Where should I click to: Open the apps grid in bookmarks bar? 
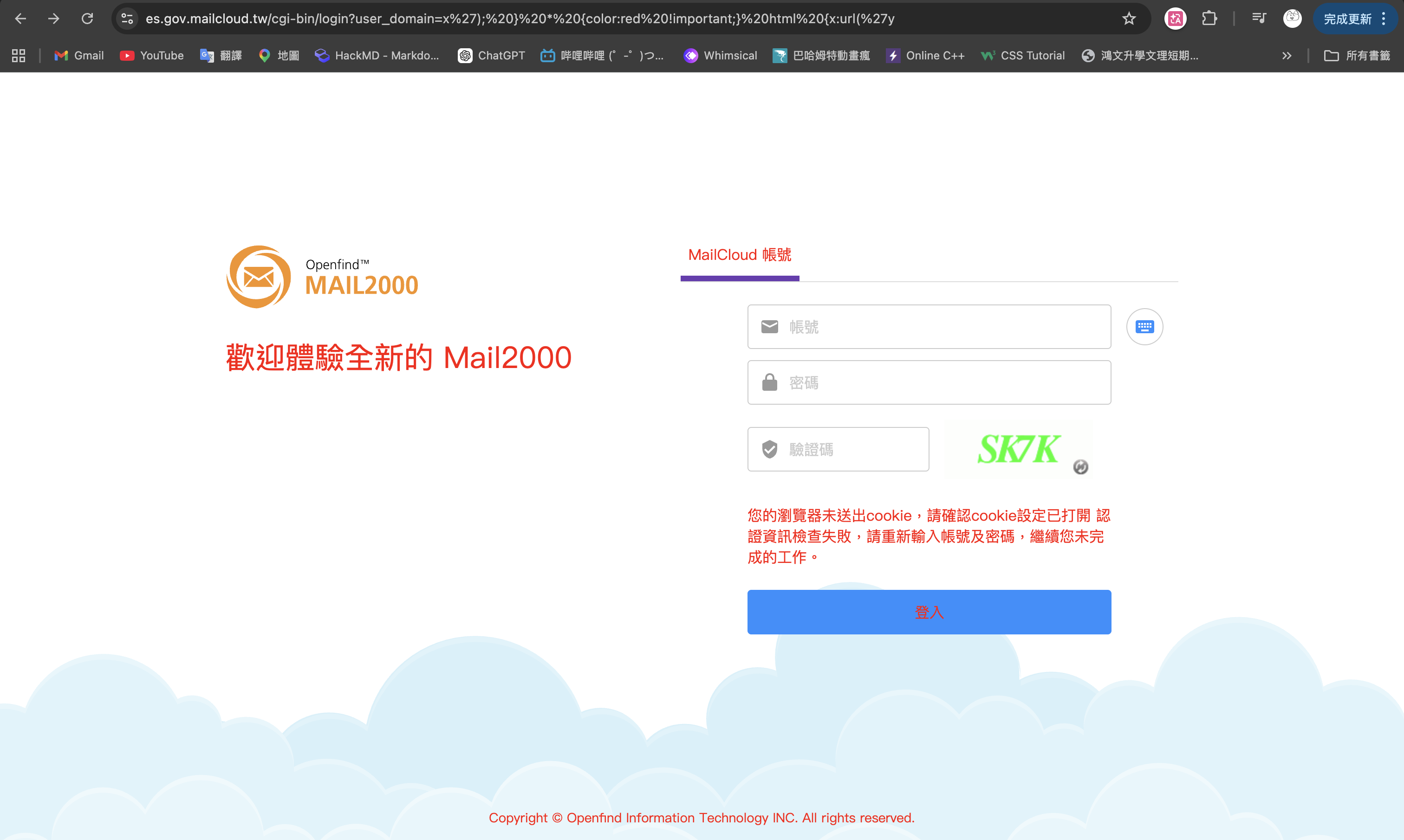point(19,56)
